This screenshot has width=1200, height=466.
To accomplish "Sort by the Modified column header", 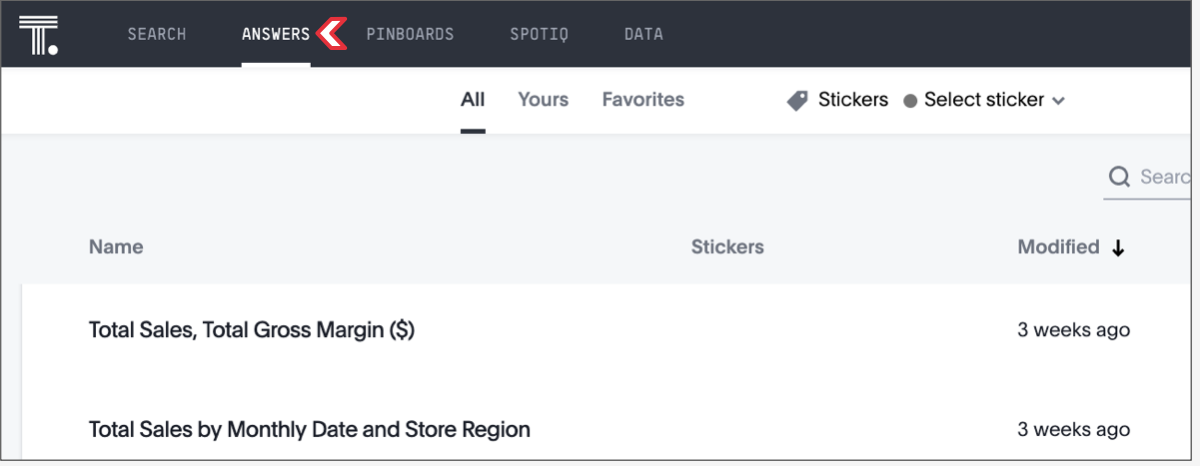I will click(1058, 247).
